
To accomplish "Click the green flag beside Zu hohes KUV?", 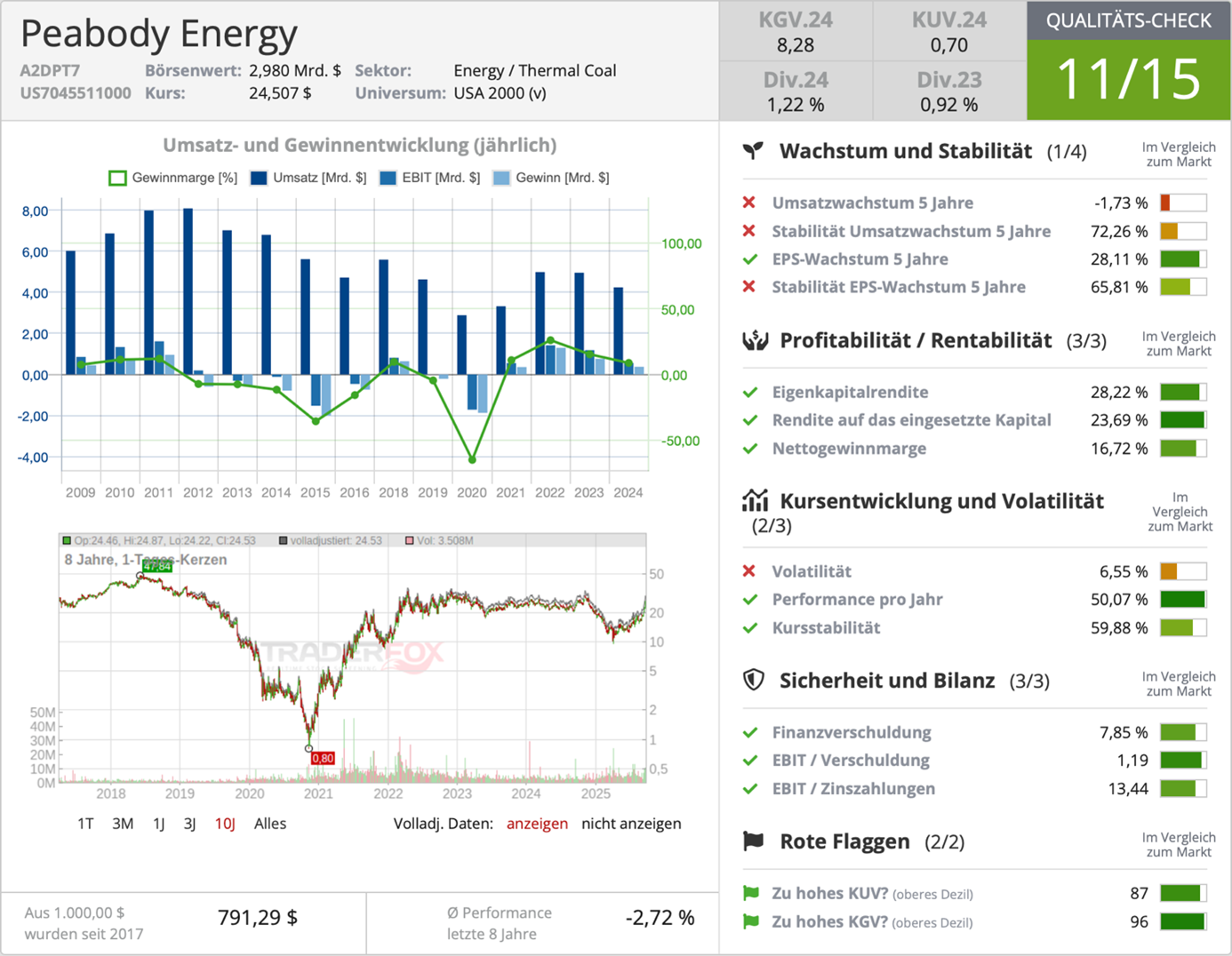I will [x=751, y=893].
